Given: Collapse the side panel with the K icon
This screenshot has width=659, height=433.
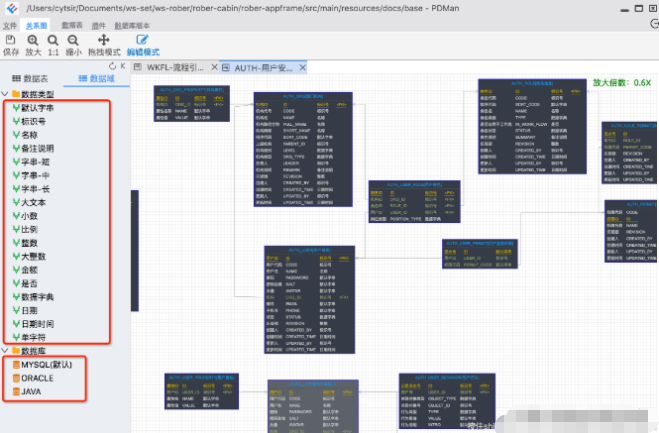Looking at the screenshot, I should tap(123, 66).
